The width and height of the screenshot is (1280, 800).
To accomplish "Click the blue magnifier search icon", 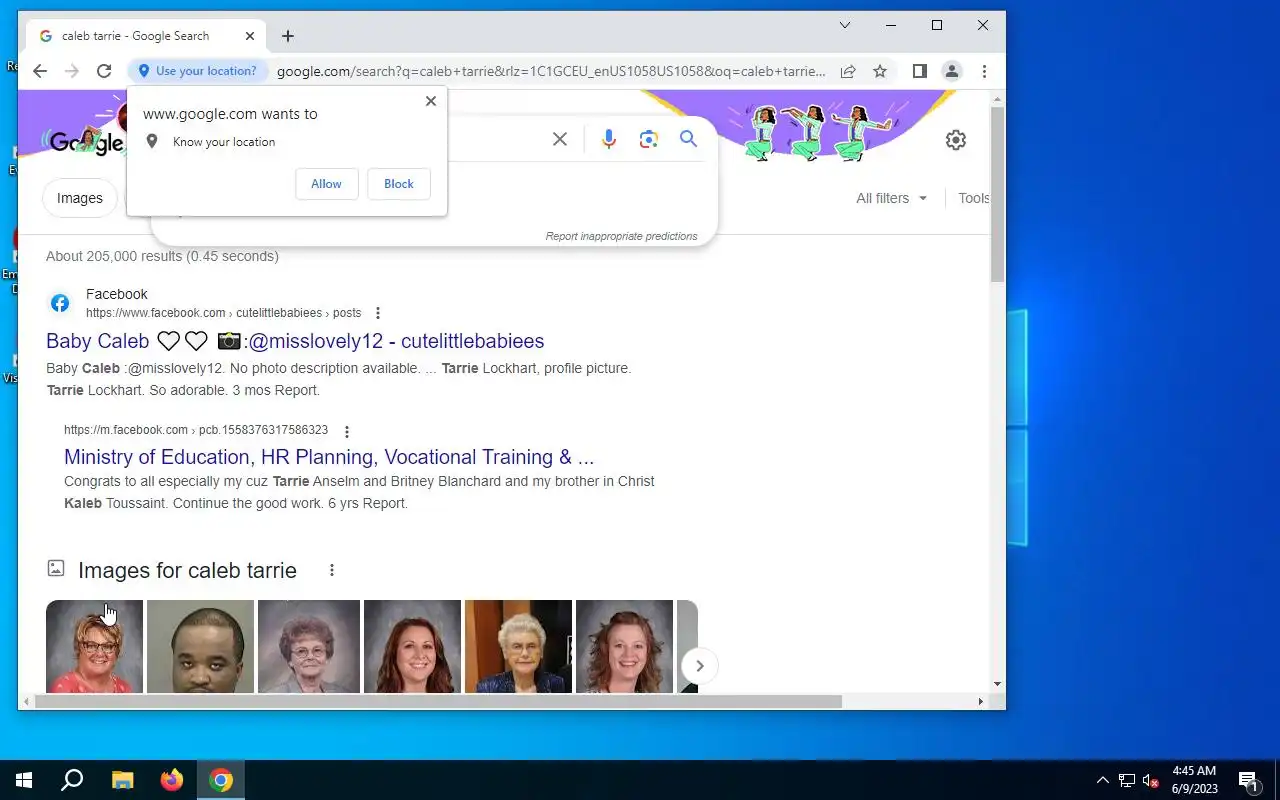I will [689, 139].
